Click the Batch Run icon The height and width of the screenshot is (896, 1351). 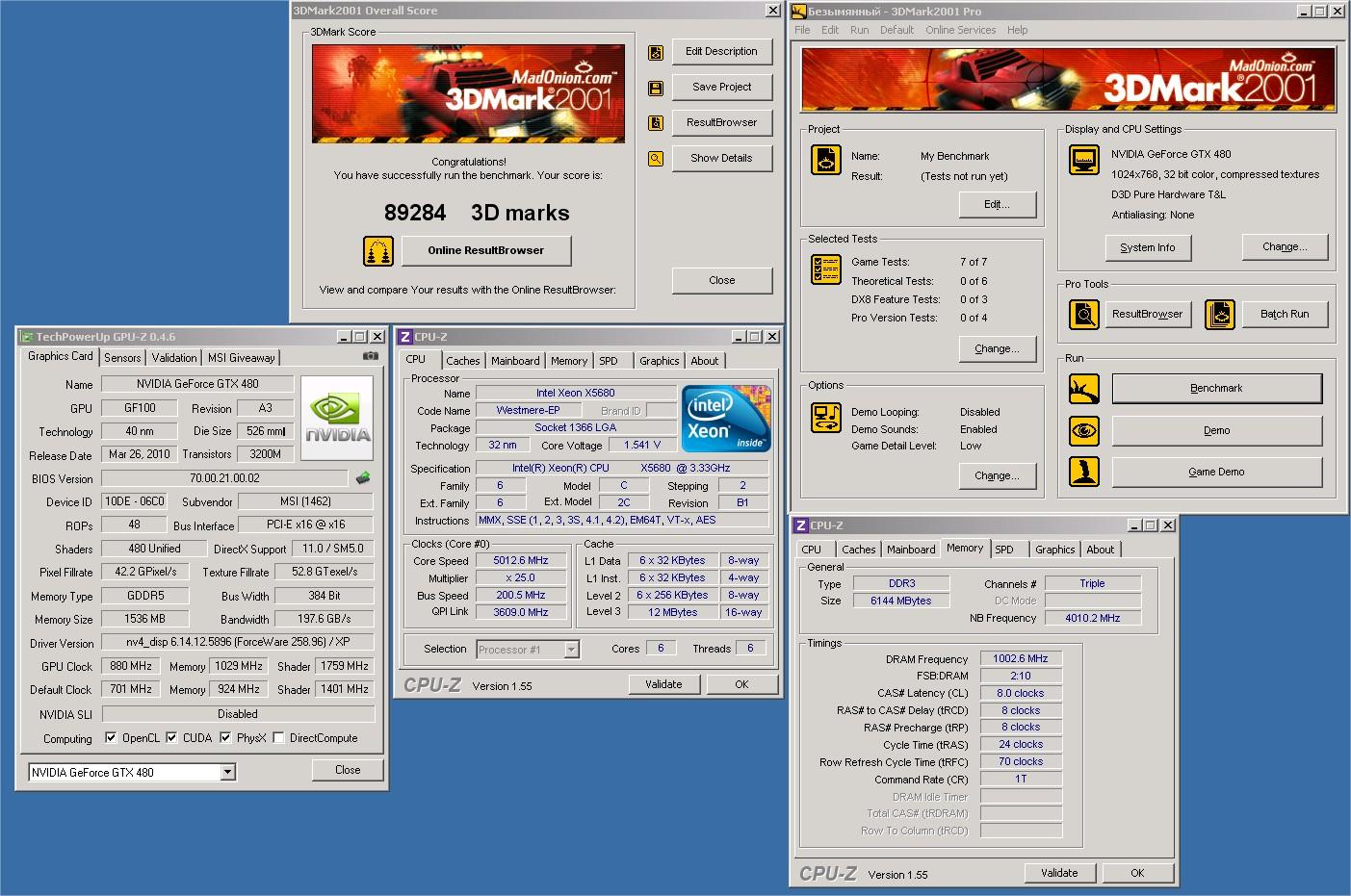tap(1220, 315)
